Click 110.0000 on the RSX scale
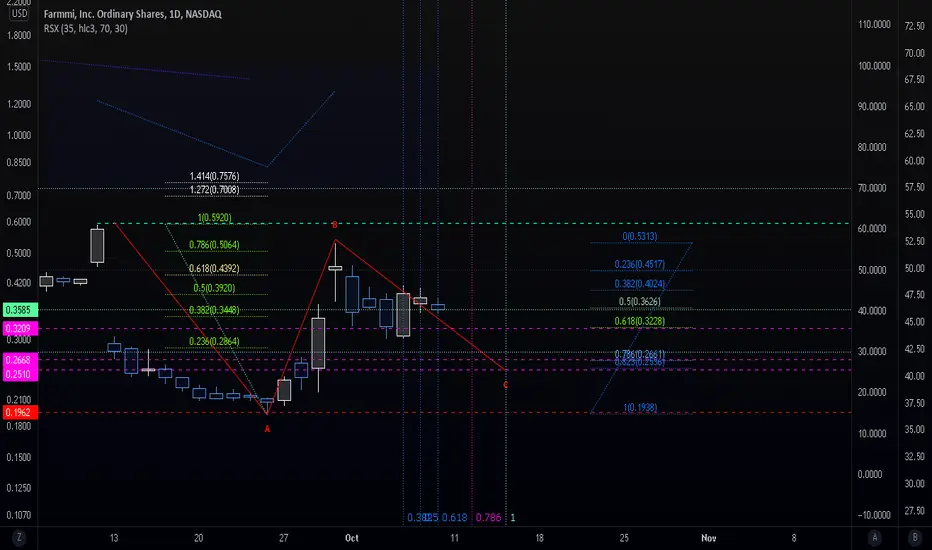The image size is (932, 550). click(x=874, y=24)
